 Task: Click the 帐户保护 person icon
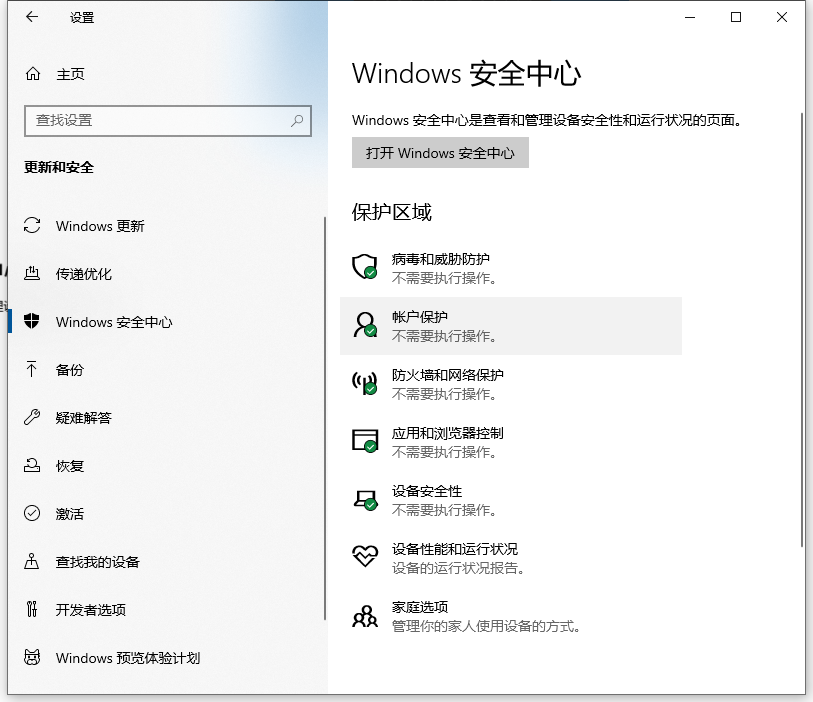tap(366, 325)
